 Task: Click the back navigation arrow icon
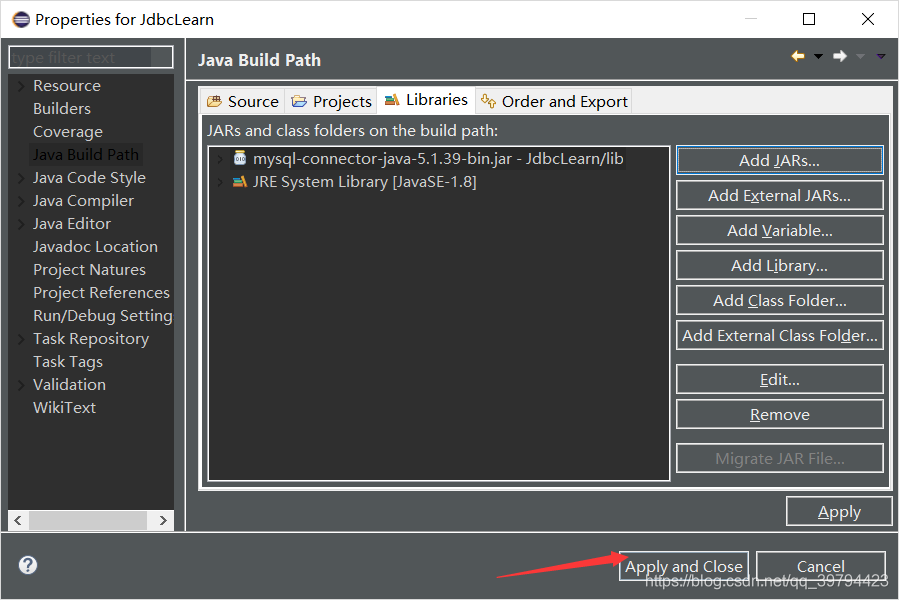[798, 56]
